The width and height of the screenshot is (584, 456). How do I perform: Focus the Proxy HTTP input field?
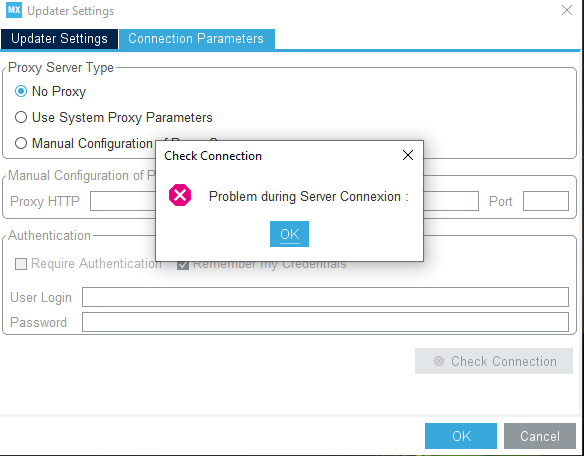coord(123,201)
